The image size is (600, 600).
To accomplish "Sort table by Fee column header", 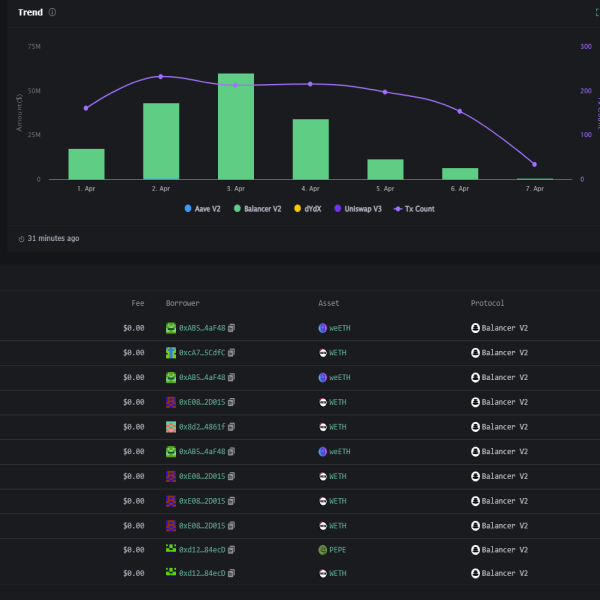I will click(x=138, y=303).
